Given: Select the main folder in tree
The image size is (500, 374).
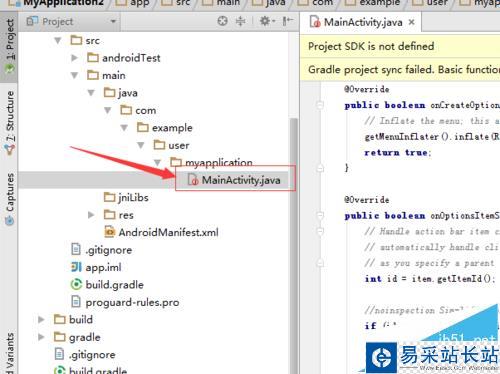Looking at the screenshot, I should [114, 76].
